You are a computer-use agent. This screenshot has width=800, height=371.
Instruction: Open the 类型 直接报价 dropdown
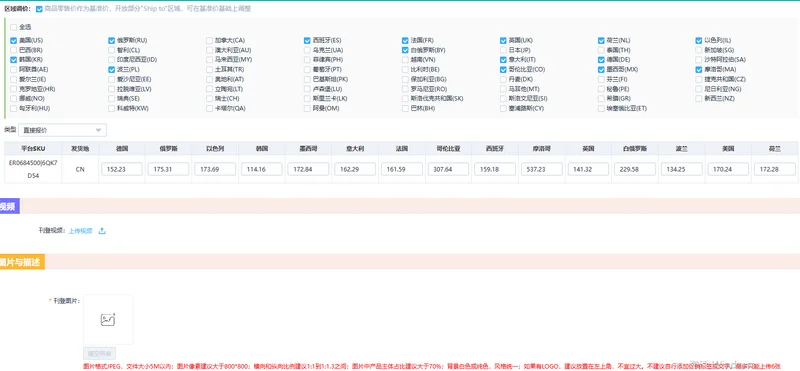pyautogui.click(x=62, y=130)
